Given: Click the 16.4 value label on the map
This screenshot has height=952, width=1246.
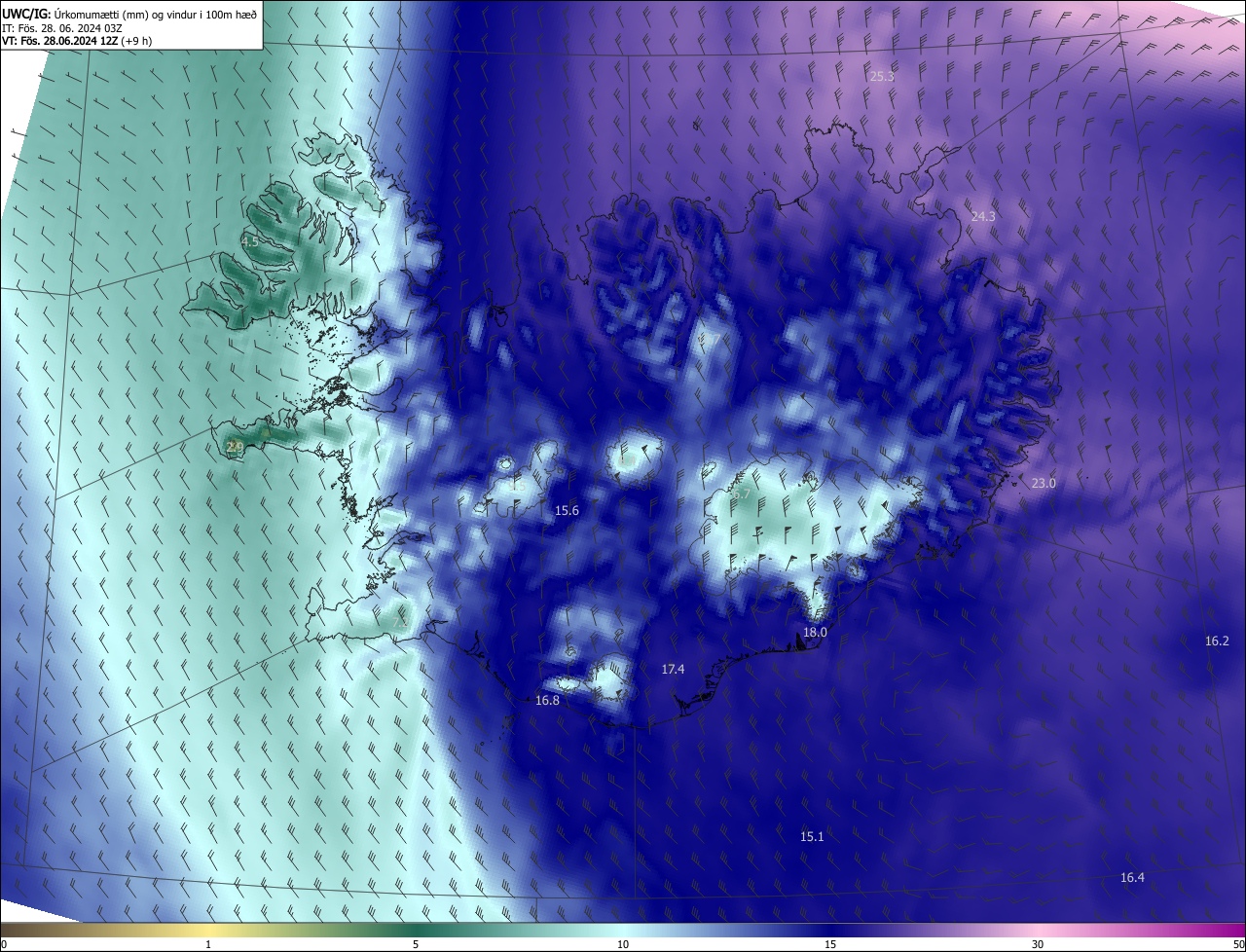Looking at the screenshot, I should pos(1132,878).
